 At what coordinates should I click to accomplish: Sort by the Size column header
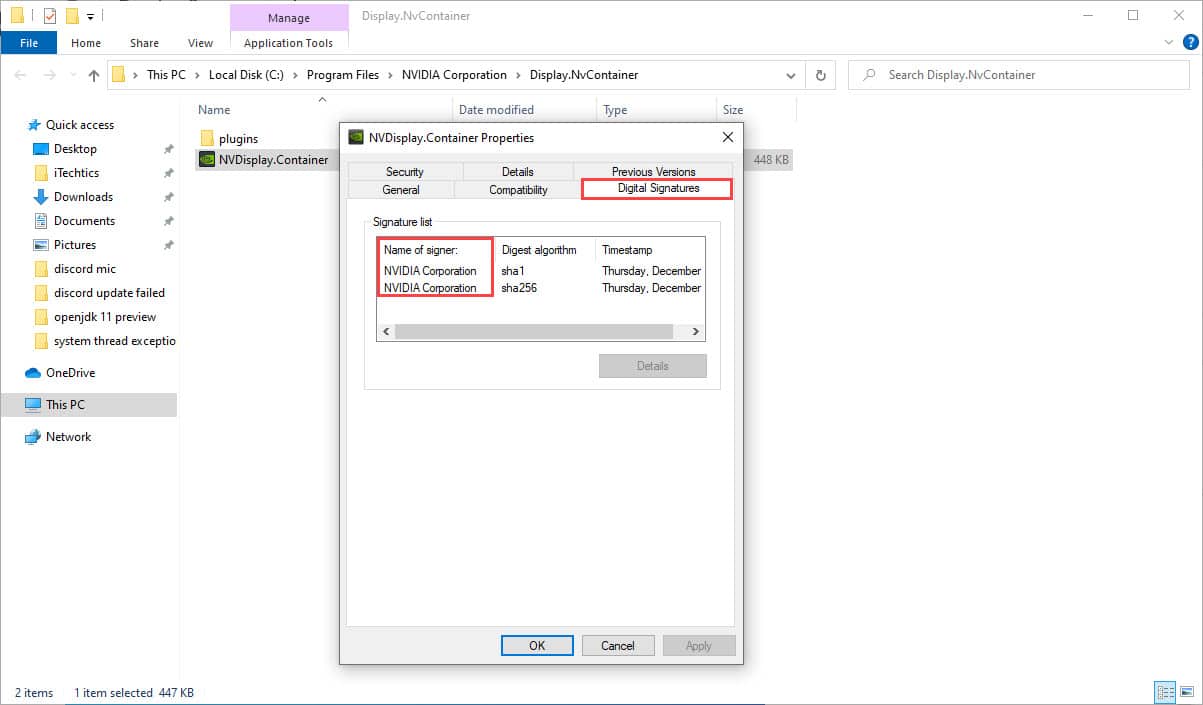(x=733, y=110)
